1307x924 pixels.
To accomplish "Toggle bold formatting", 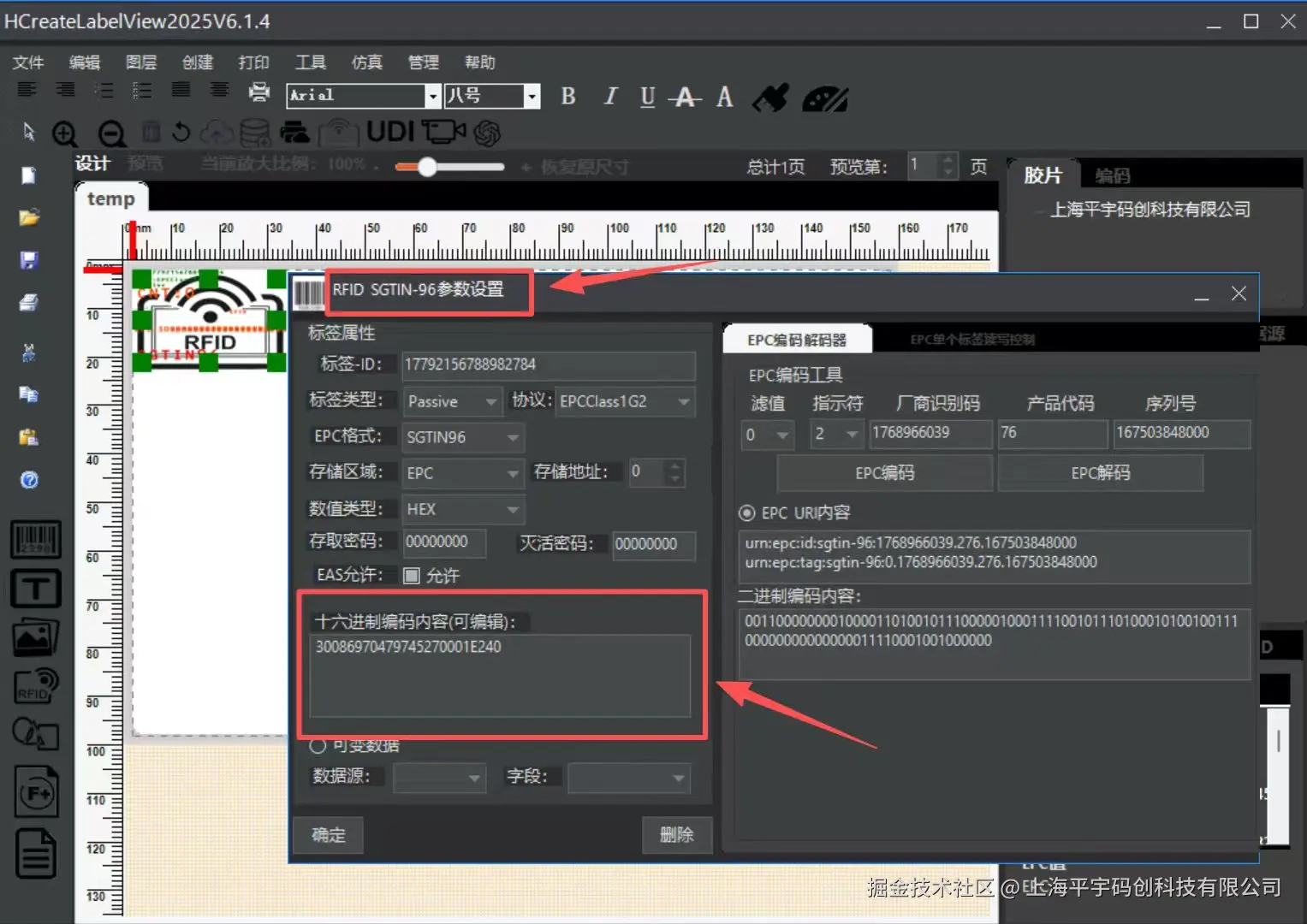I will (x=568, y=96).
